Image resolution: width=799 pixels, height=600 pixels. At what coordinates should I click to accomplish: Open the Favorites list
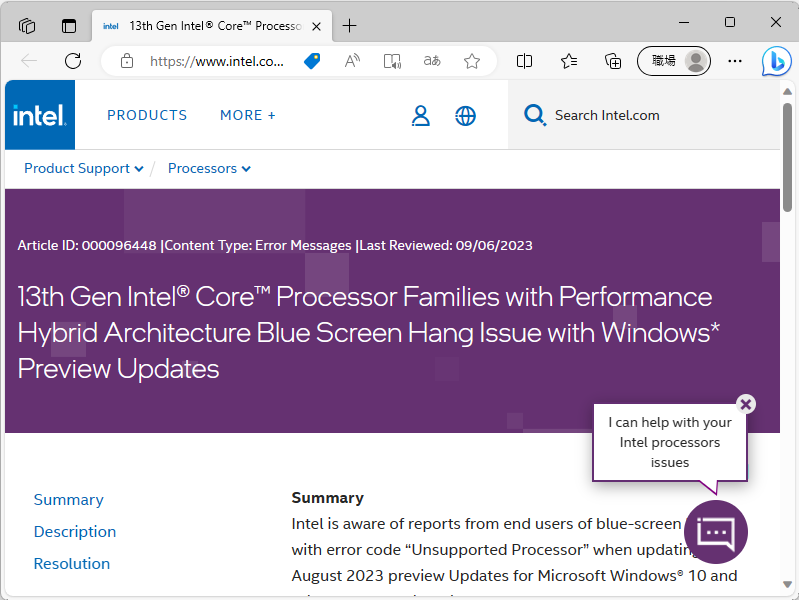pos(569,61)
